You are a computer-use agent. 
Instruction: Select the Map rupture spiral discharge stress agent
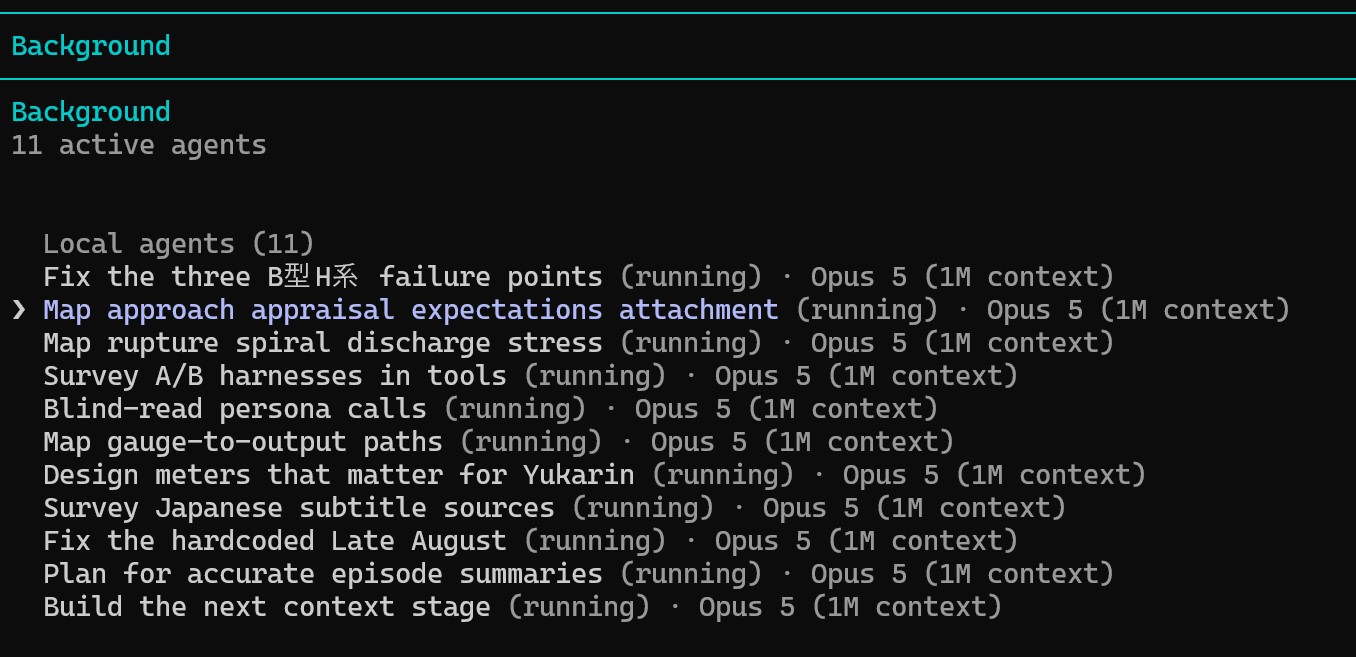click(578, 343)
